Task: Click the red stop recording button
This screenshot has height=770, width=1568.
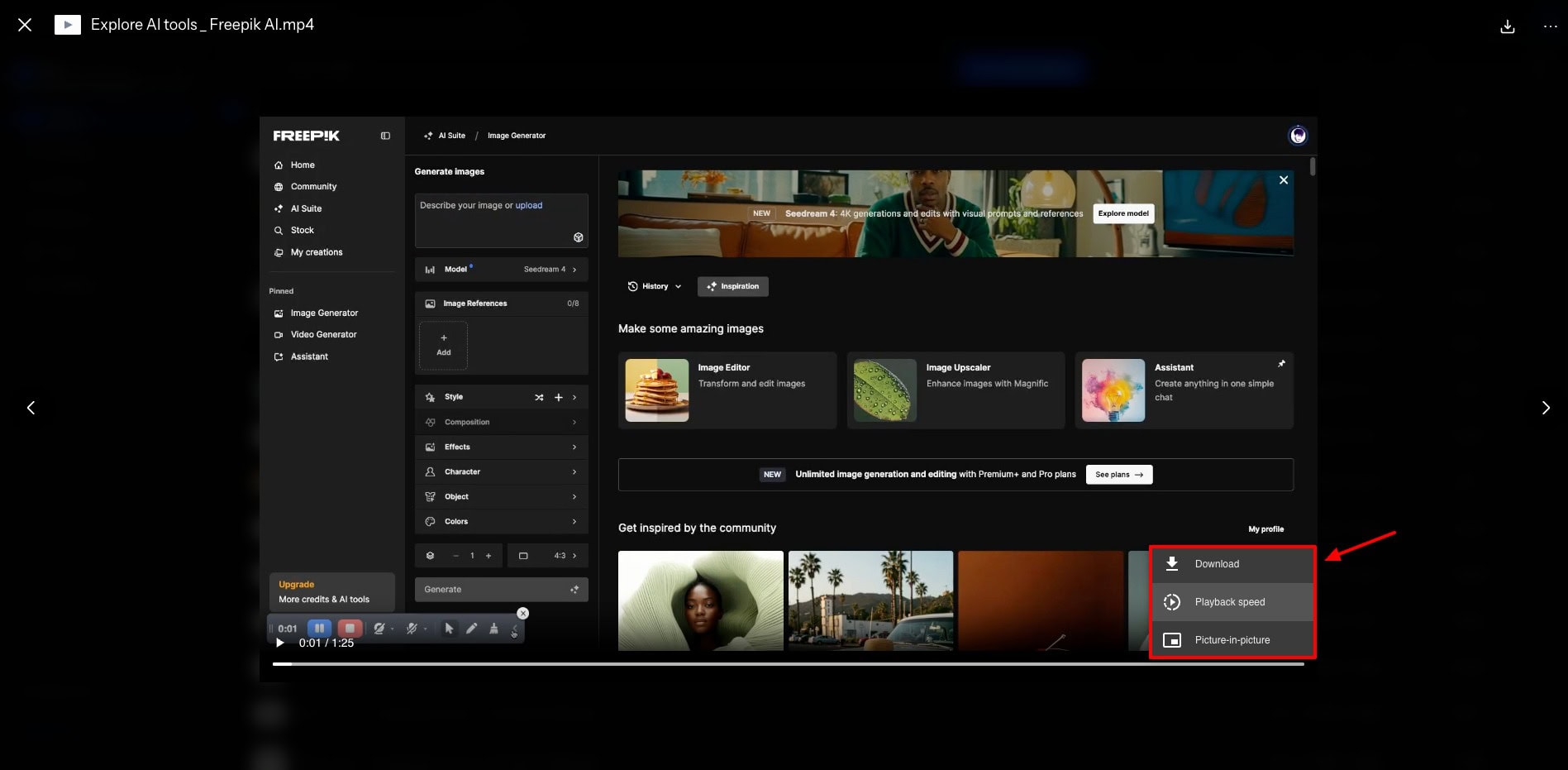Action: [x=350, y=628]
